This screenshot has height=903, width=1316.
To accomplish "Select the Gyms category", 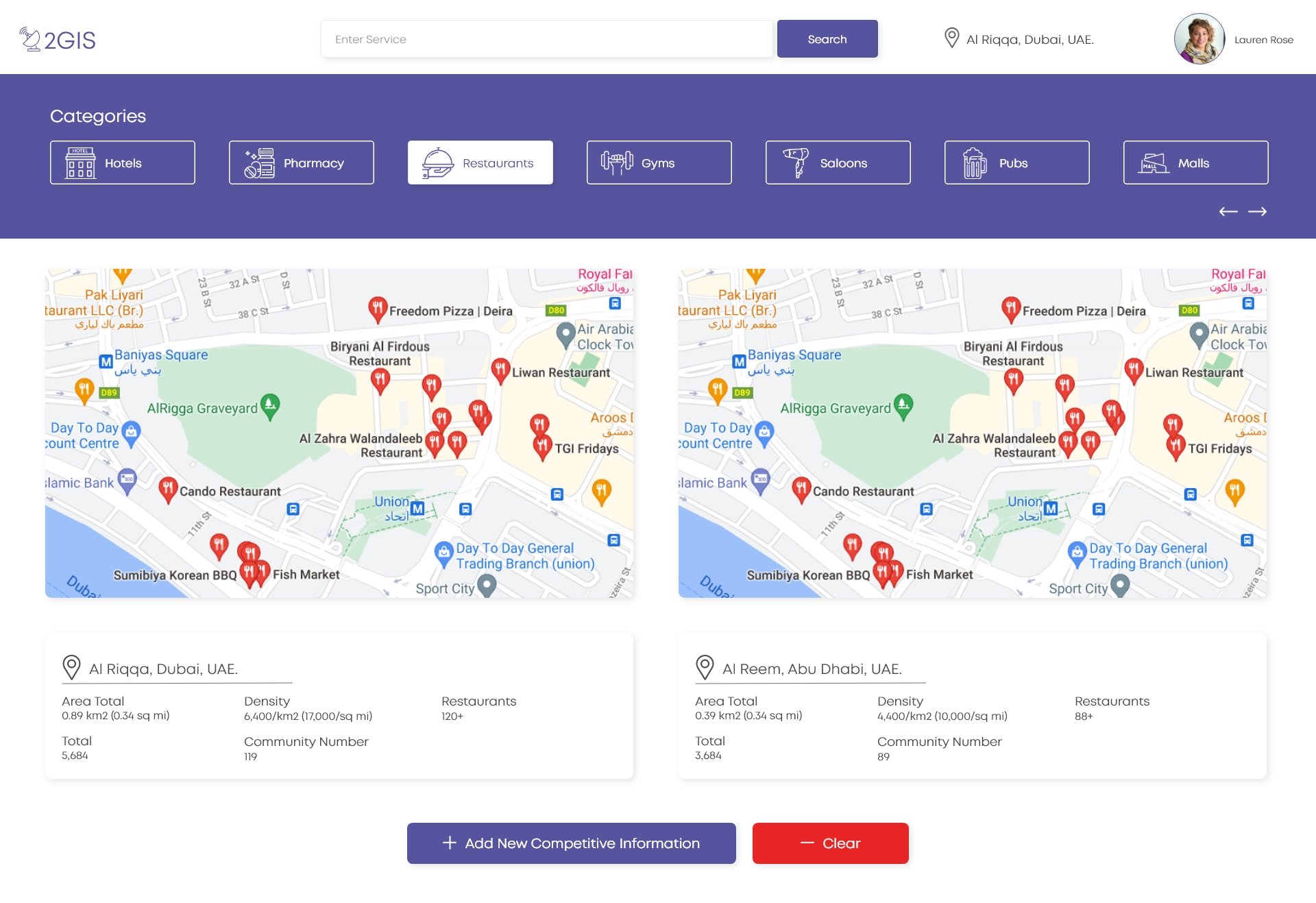I will coord(659,162).
